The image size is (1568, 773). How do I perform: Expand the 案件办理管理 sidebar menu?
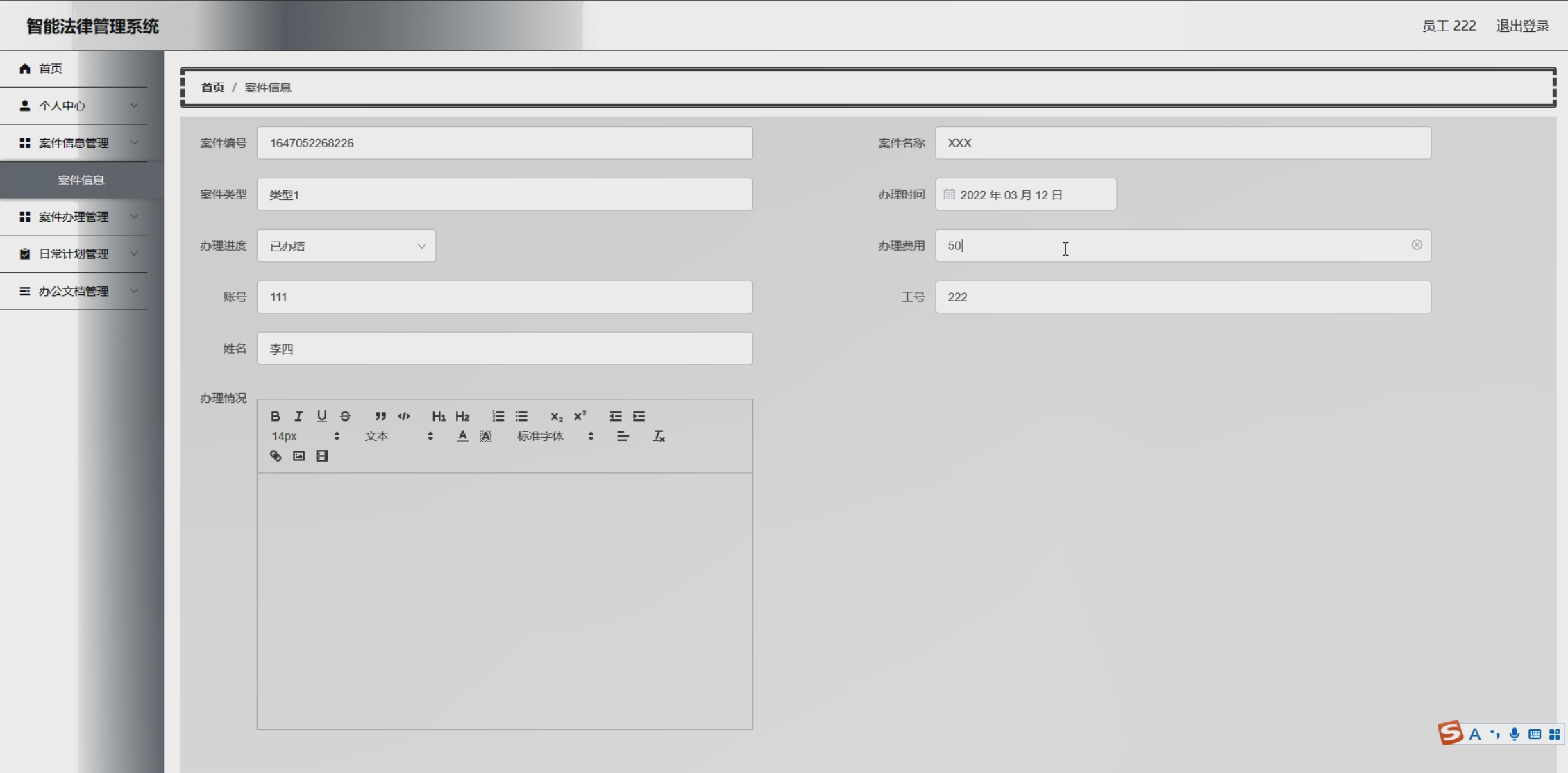[74, 217]
